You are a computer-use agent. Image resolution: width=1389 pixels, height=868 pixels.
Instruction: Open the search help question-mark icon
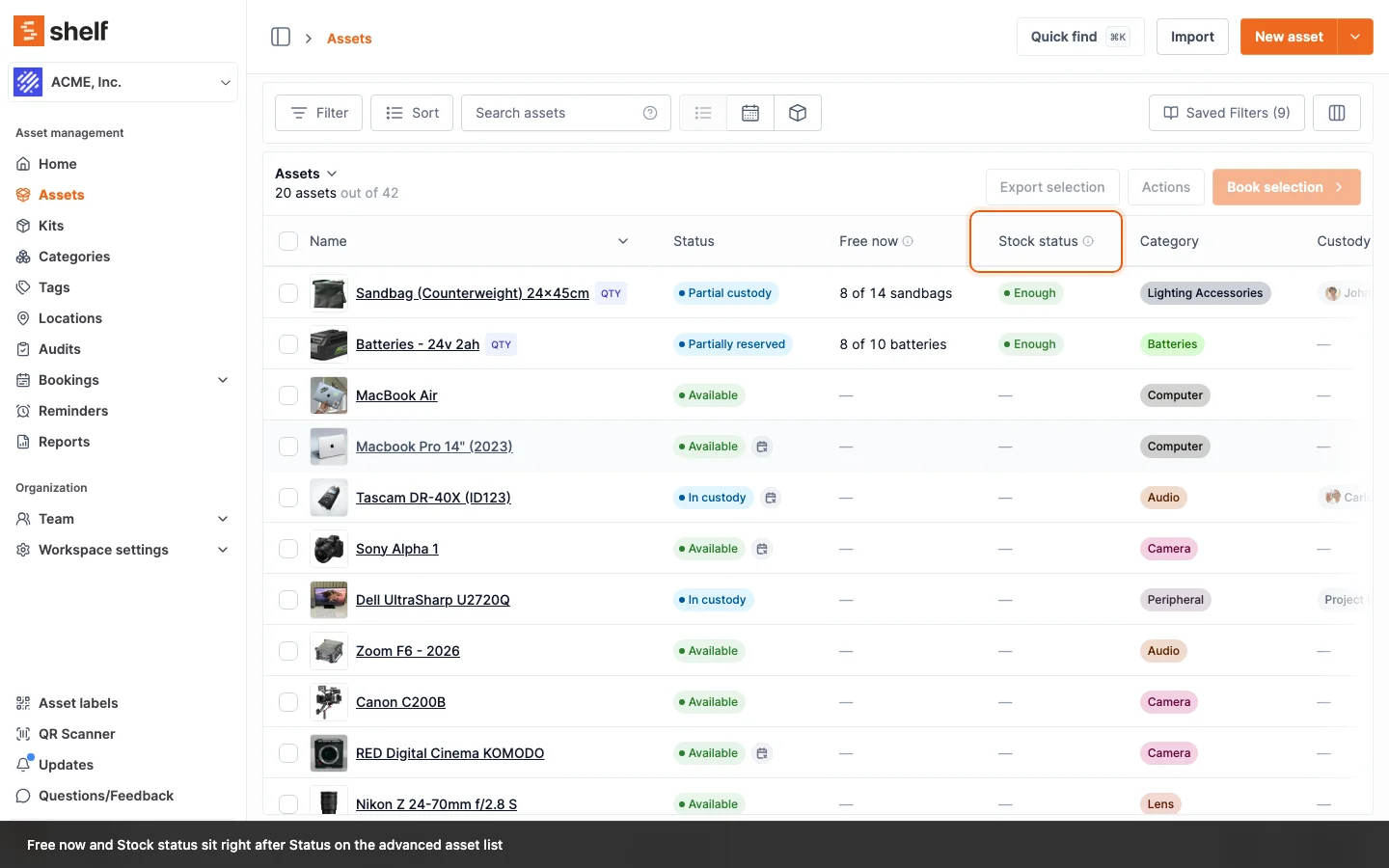(x=650, y=113)
